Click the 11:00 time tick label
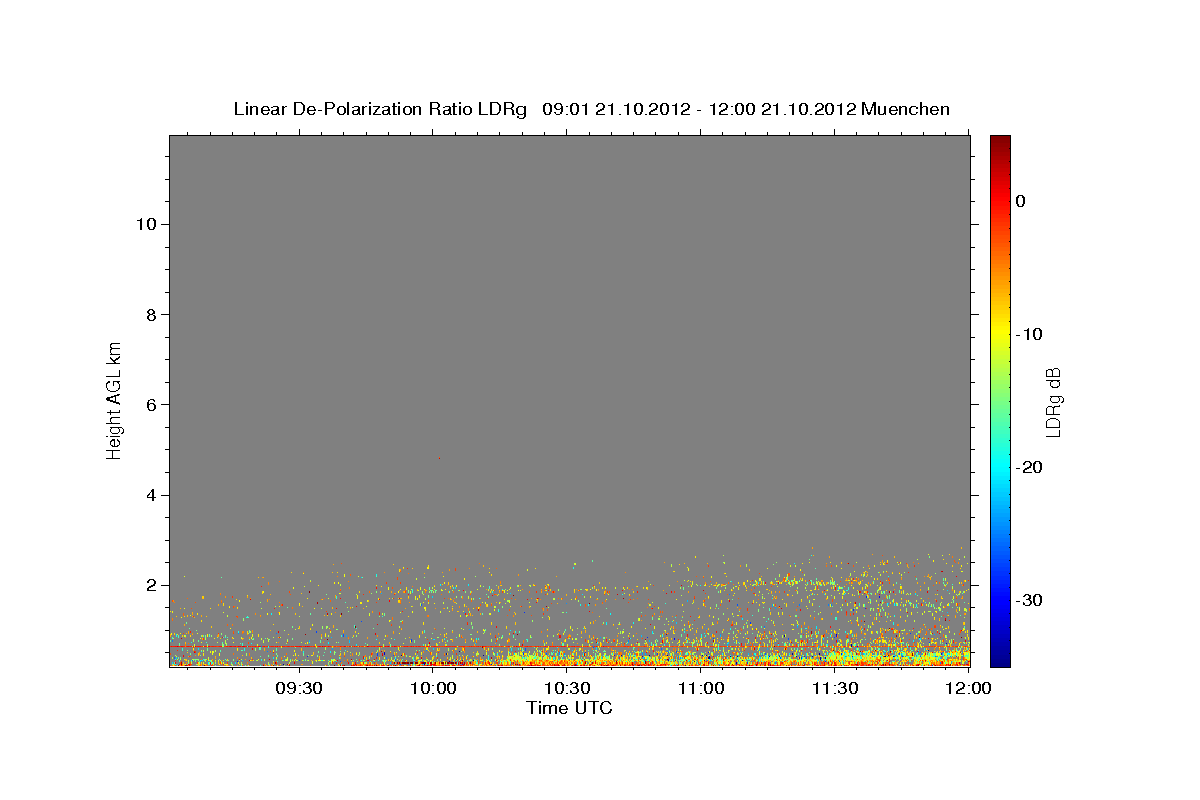The width and height of the screenshot is (1200, 800). [701, 689]
